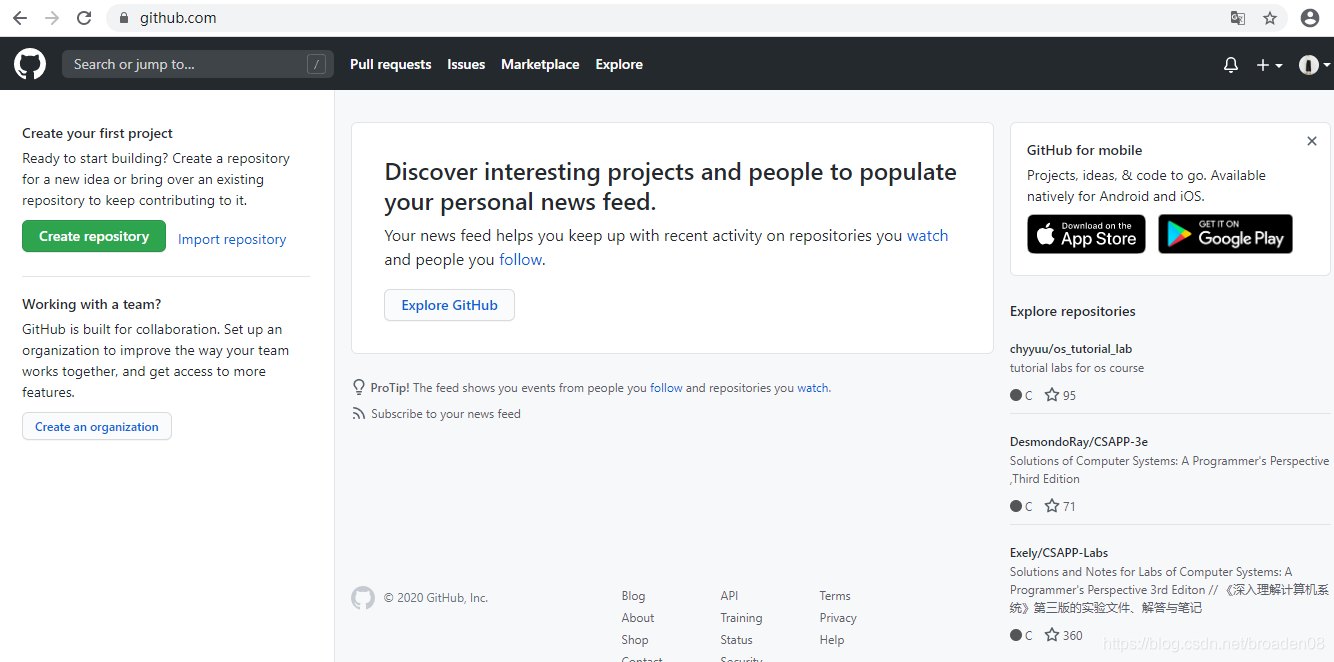Open footer Terms link
1334x662 pixels.
click(x=835, y=596)
